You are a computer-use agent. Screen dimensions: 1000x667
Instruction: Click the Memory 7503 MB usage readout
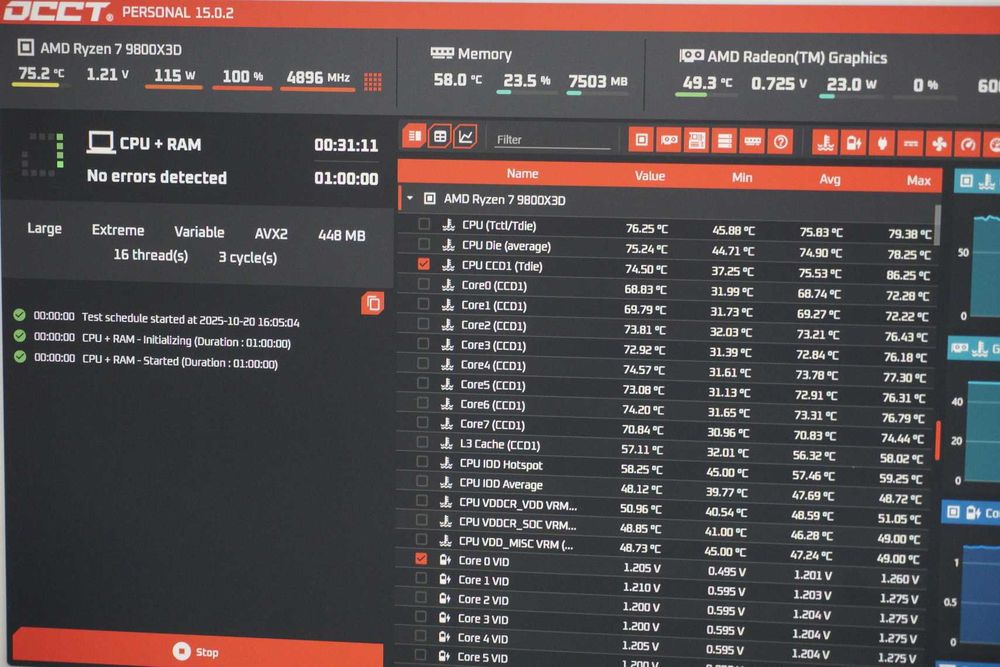[598, 81]
